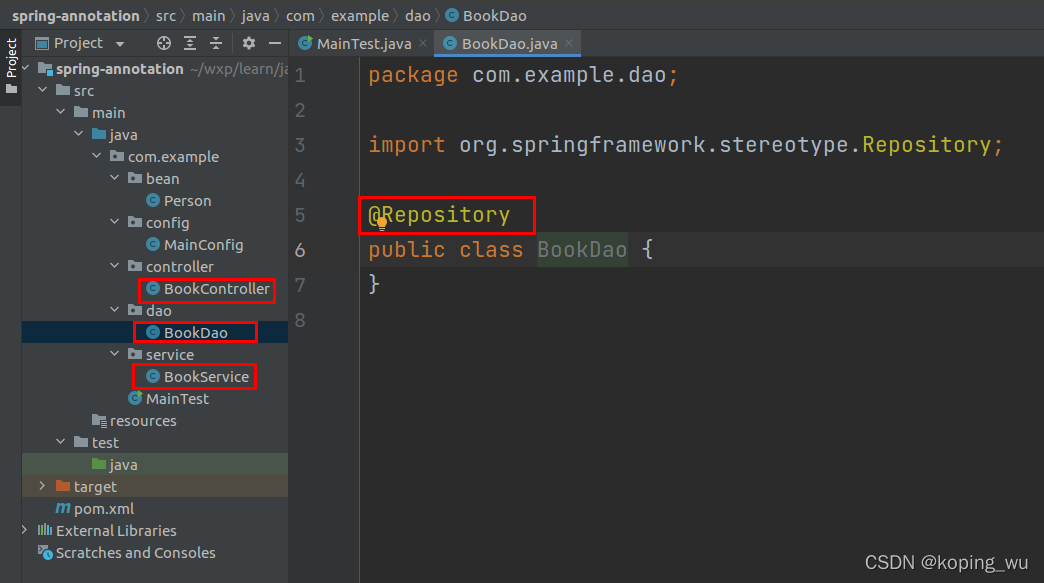This screenshot has height=583, width=1044.
Task: Click the orange target folder icon
Action: pyautogui.click(x=63, y=486)
